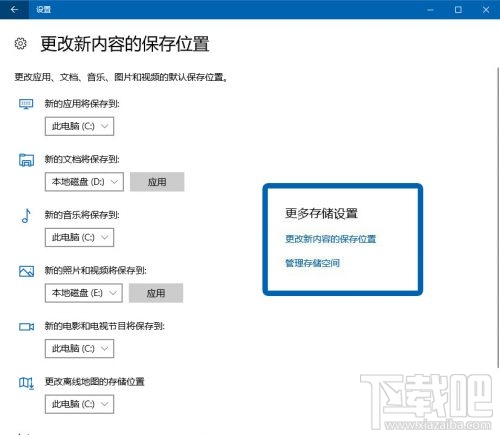Image resolution: width=500 pixels, height=435 pixels.
Task: Open 更改新内容的保存位置 link in storage box
Action: (331, 239)
